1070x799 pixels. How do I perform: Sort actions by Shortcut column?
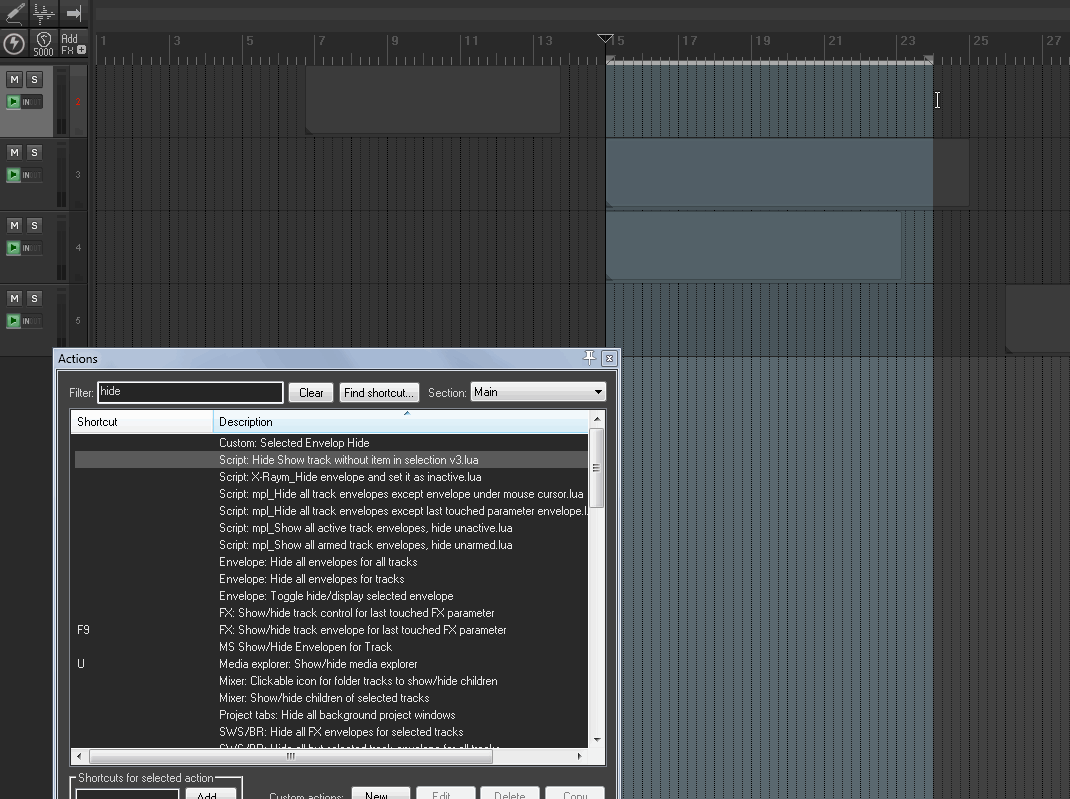tap(142, 422)
